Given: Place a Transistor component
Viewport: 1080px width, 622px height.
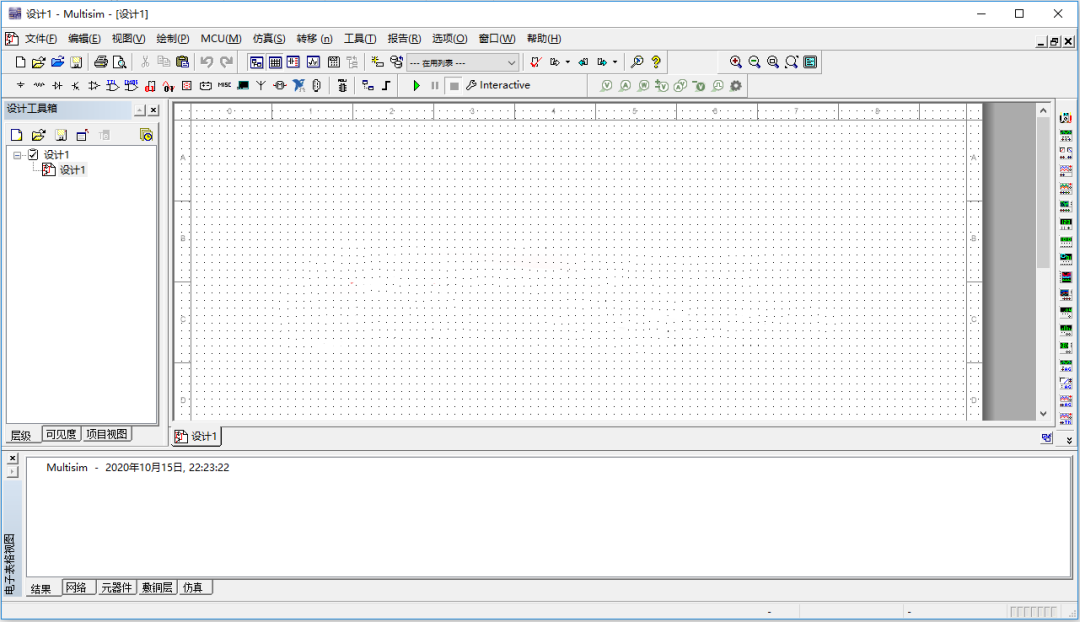Looking at the screenshot, I should coord(76,85).
